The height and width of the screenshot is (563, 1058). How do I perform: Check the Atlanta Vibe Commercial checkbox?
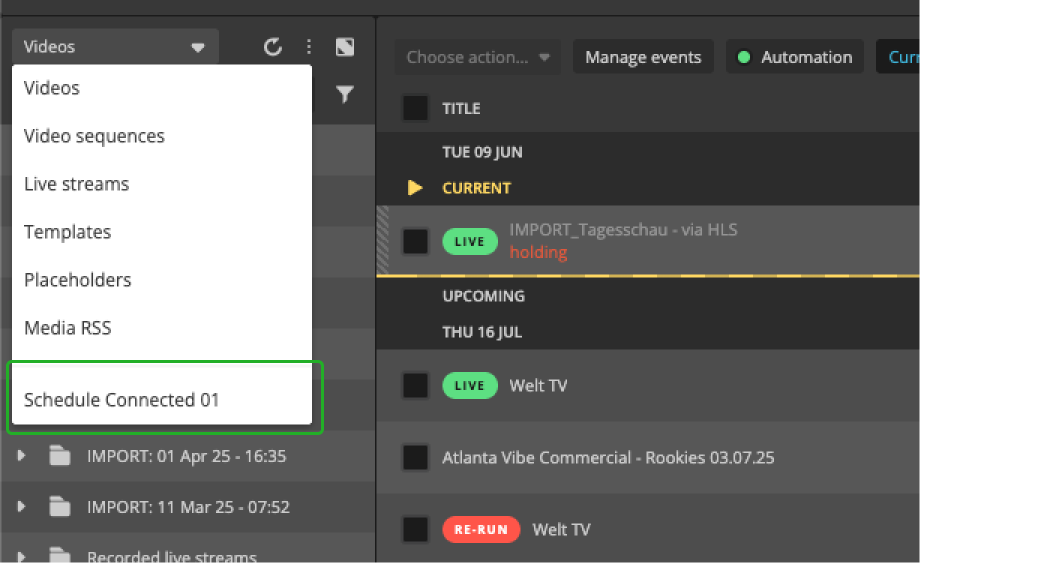click(415, 458)
